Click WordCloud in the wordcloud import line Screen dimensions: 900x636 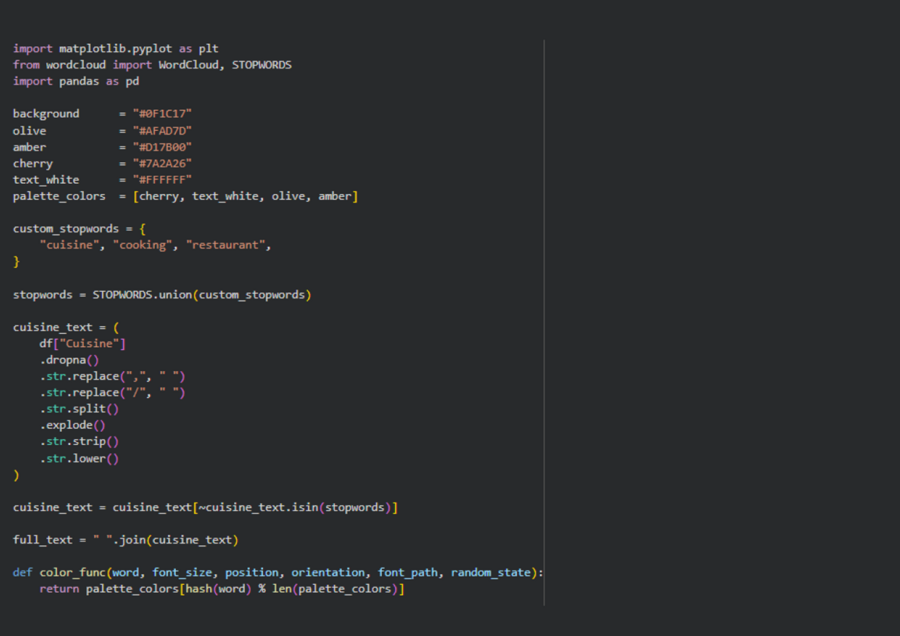(x=185, y=65)
